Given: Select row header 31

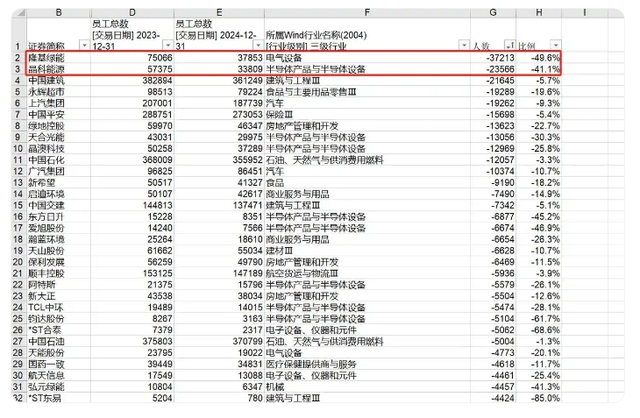Looking at the screenshot, I should 18,387.
